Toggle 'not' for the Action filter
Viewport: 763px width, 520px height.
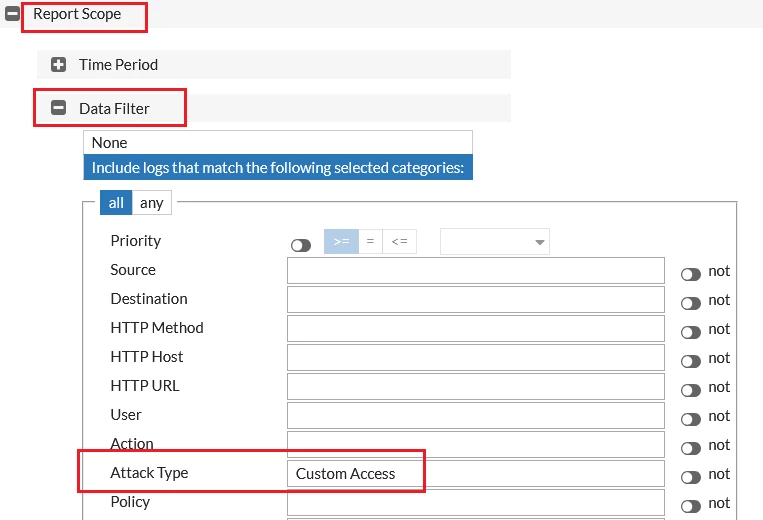point(690,448)
